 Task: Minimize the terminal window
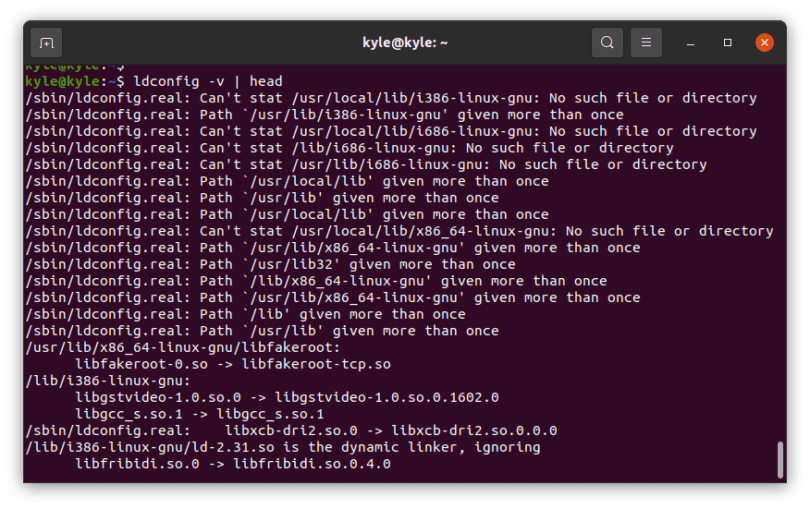coord(690,43)
